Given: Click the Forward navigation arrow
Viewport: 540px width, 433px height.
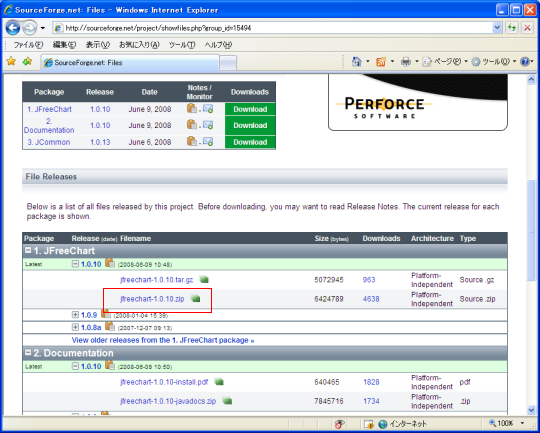Looking at the screenshot, I should click(29, 28).
